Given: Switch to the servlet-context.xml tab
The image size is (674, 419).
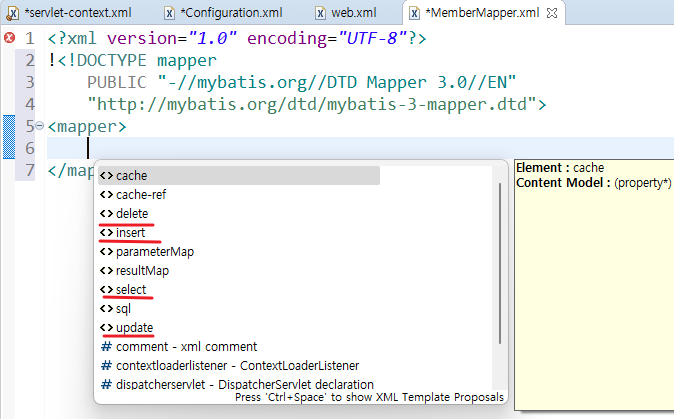Looking at the screenshot, I should click(69, 13).
